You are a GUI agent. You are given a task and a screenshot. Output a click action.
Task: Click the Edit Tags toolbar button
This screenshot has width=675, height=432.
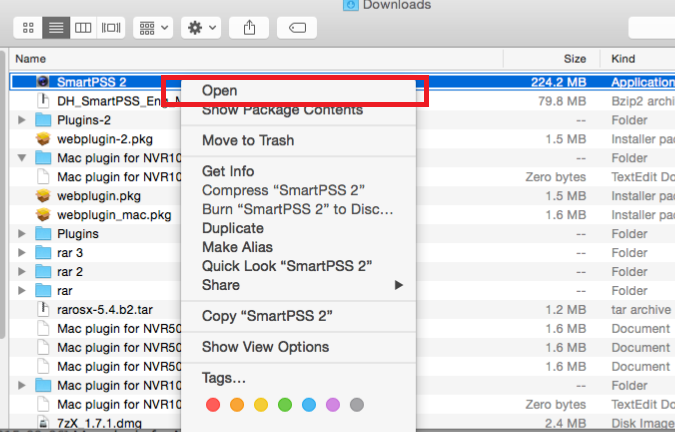tap(297, 28)
